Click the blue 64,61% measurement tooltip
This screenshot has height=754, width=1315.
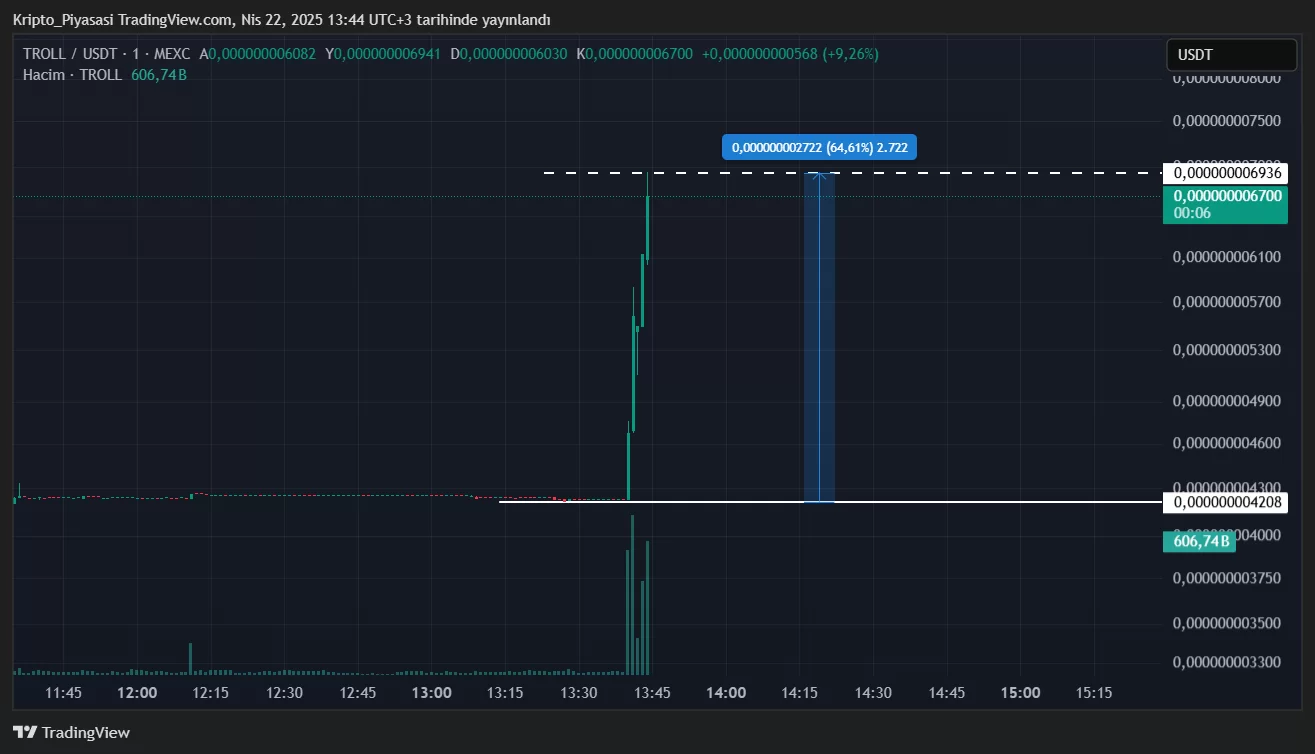(819, 147)
